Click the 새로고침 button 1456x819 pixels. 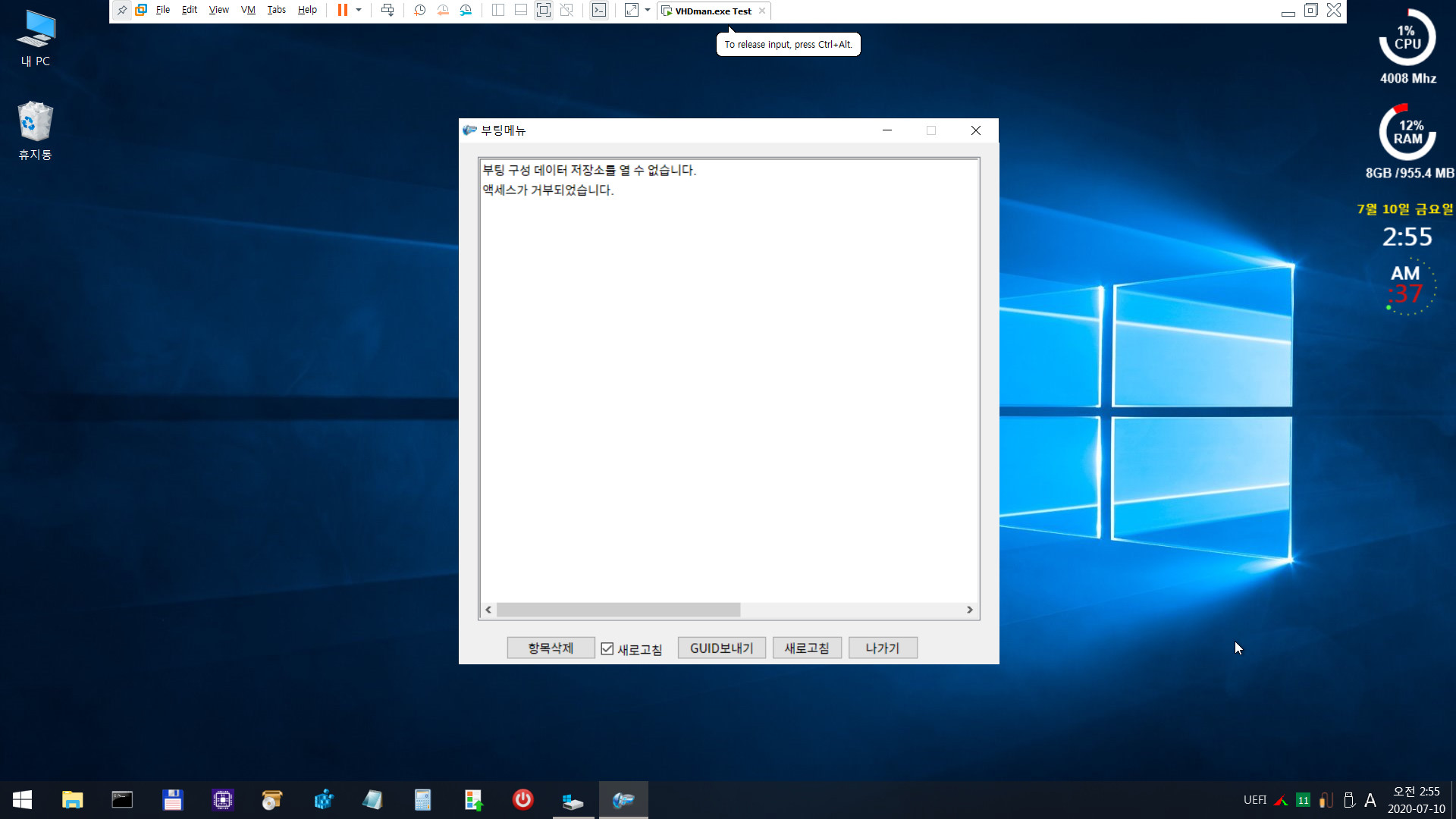(x=807, y=648)
